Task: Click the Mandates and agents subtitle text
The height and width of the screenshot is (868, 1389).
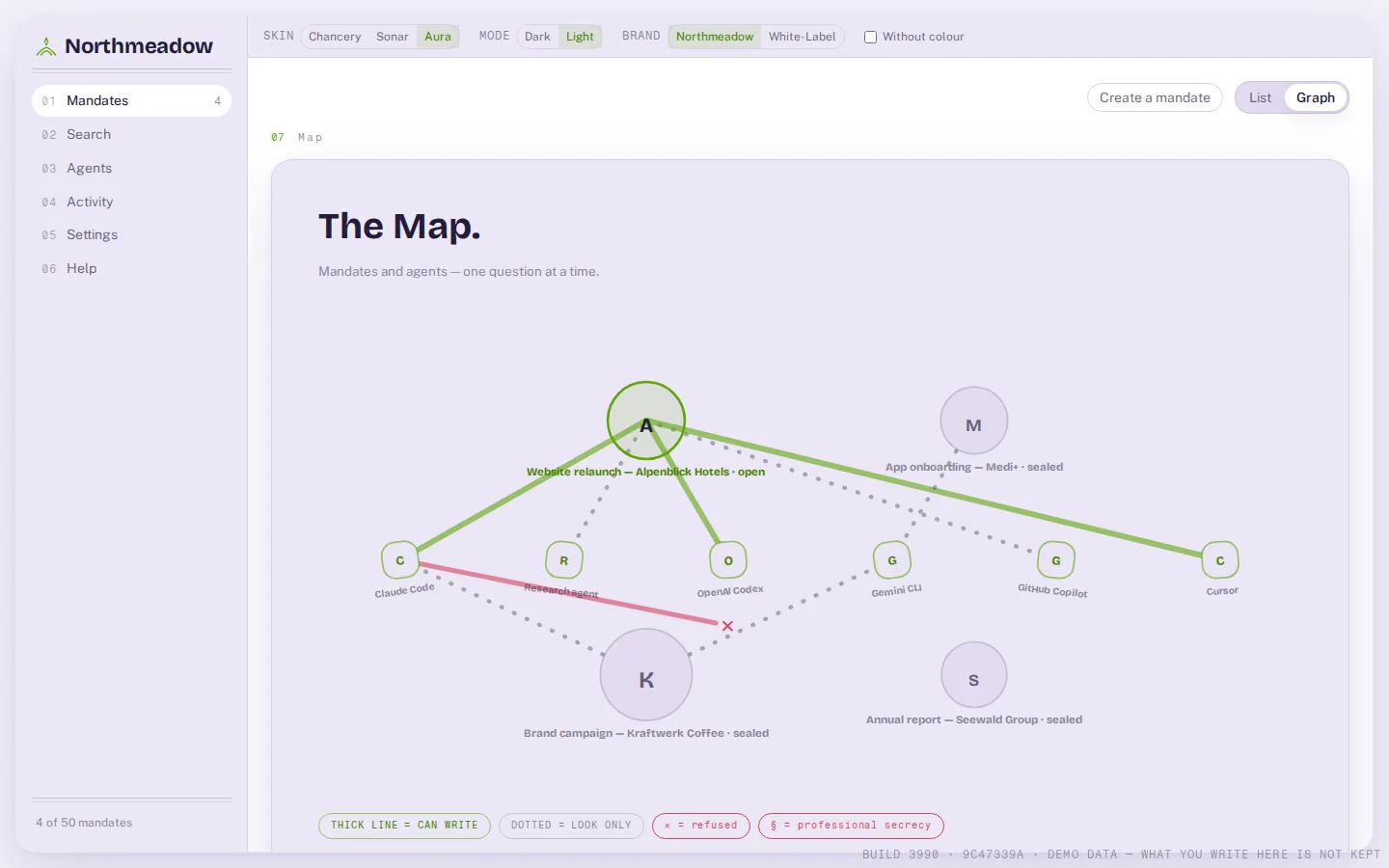Action: (x=458, y=272)
